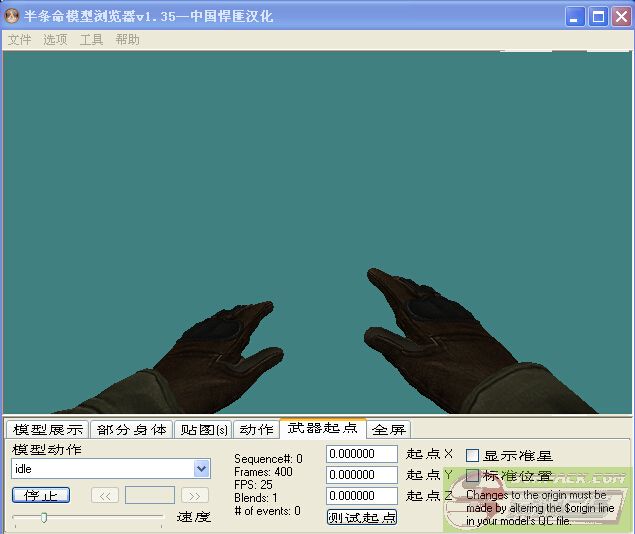Enable the 显示准星 checkbox
This screenshot has height=534, width=635.
(473, 455)
